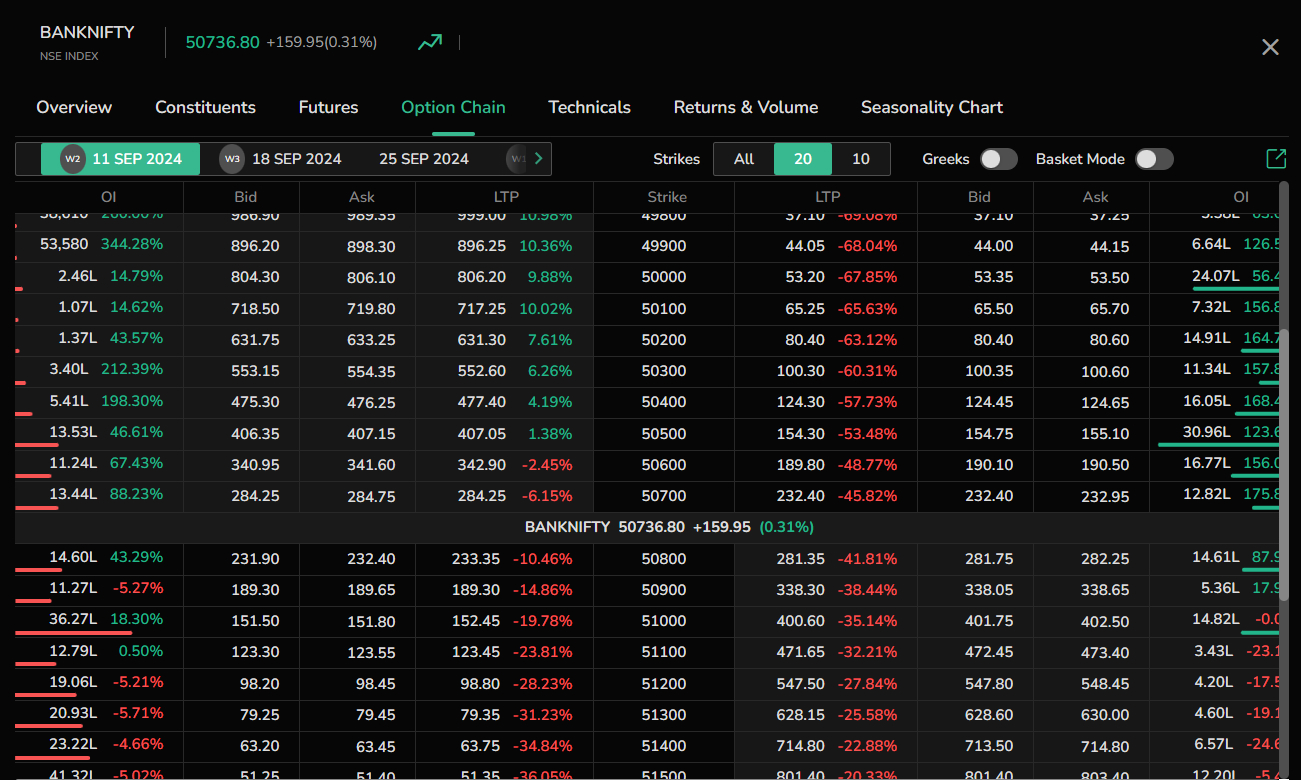
Task: Click strike 50800
Action: (664, 559)
